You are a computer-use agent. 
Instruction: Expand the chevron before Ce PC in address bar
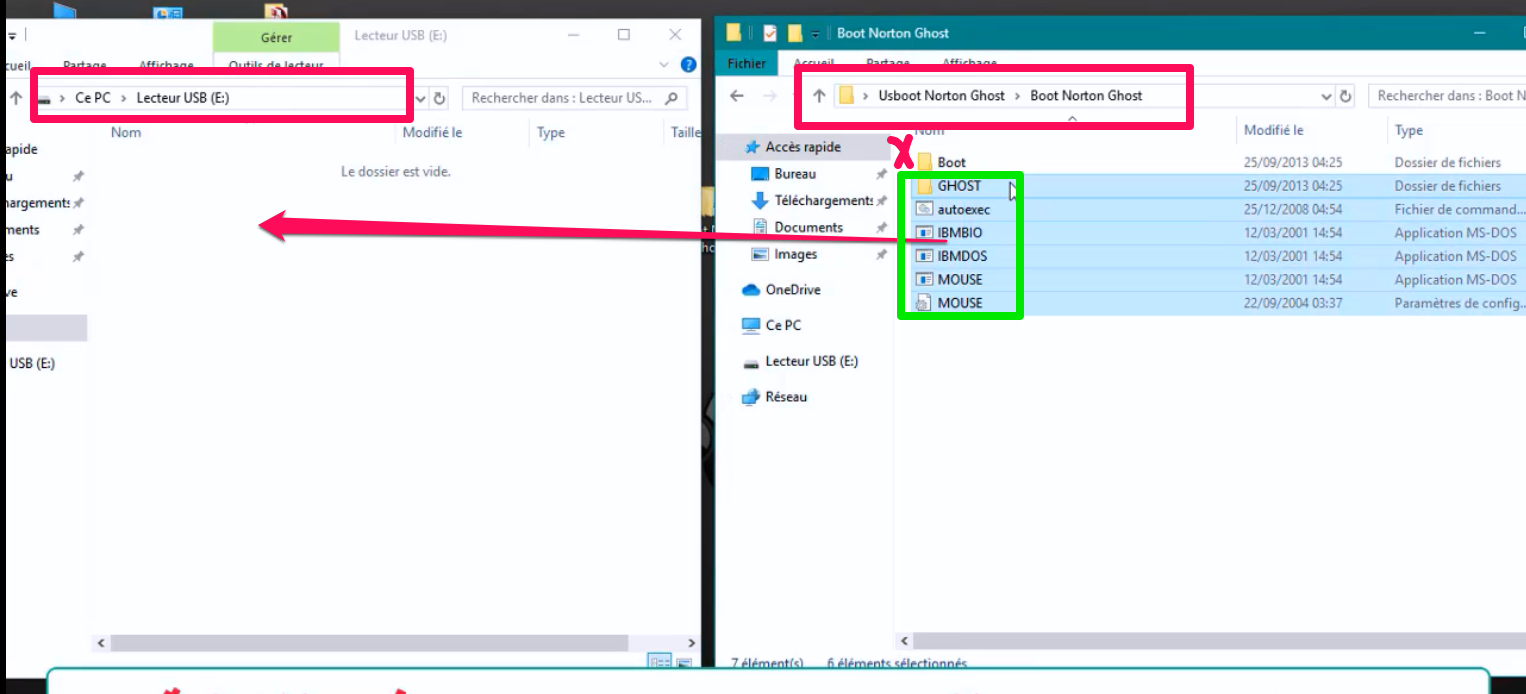(x=63, y=98)
